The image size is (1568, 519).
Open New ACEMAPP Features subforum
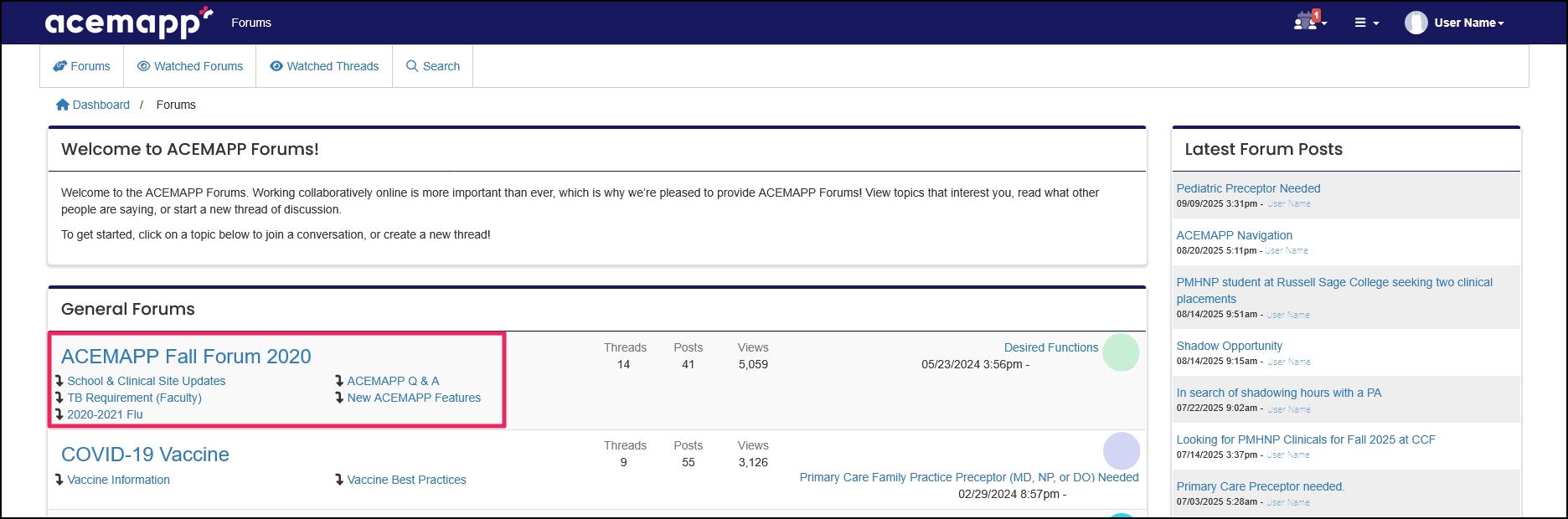pyautogui.click(x=414, y=398)
